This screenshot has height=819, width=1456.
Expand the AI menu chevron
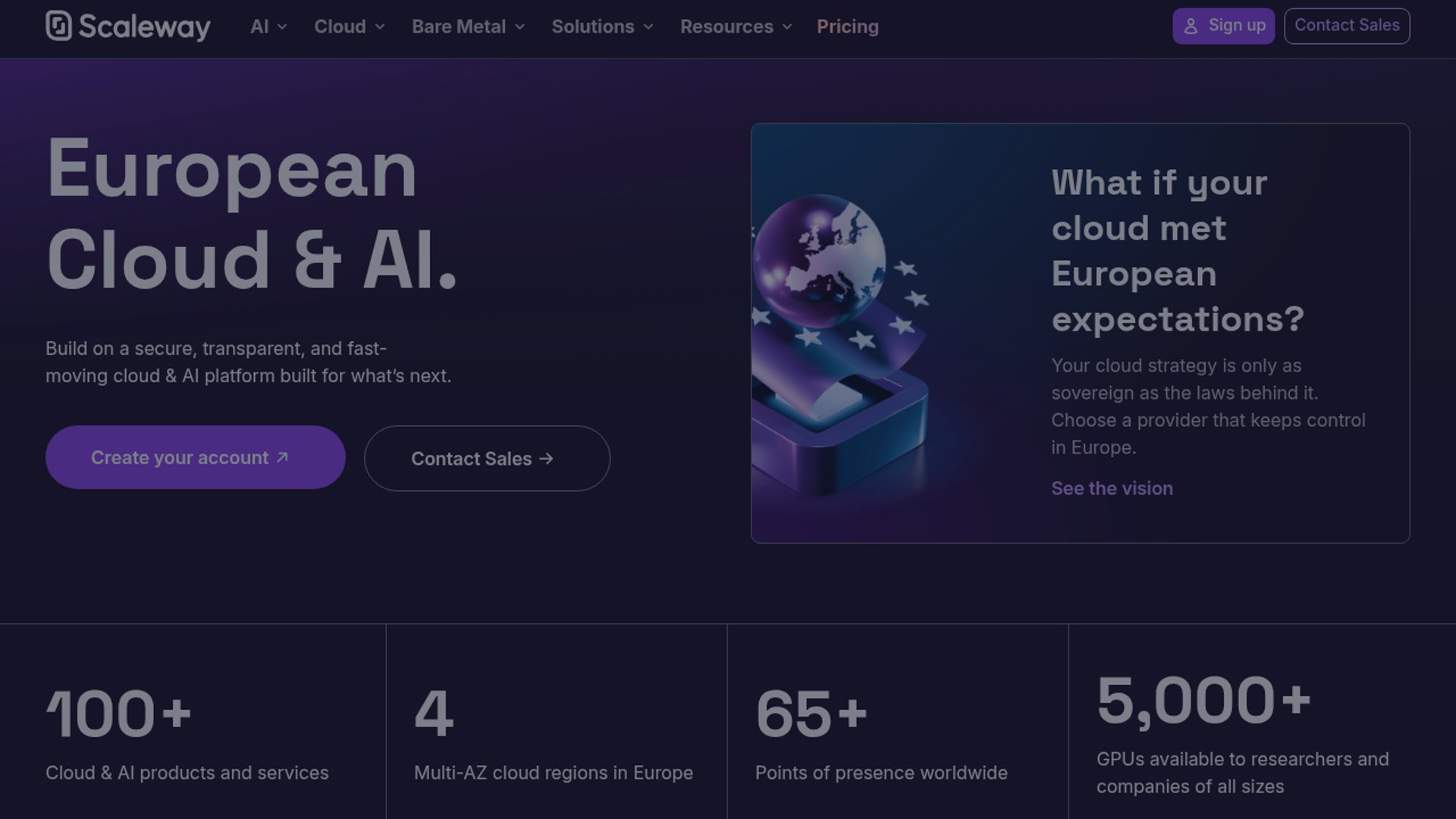click(282, 27)
